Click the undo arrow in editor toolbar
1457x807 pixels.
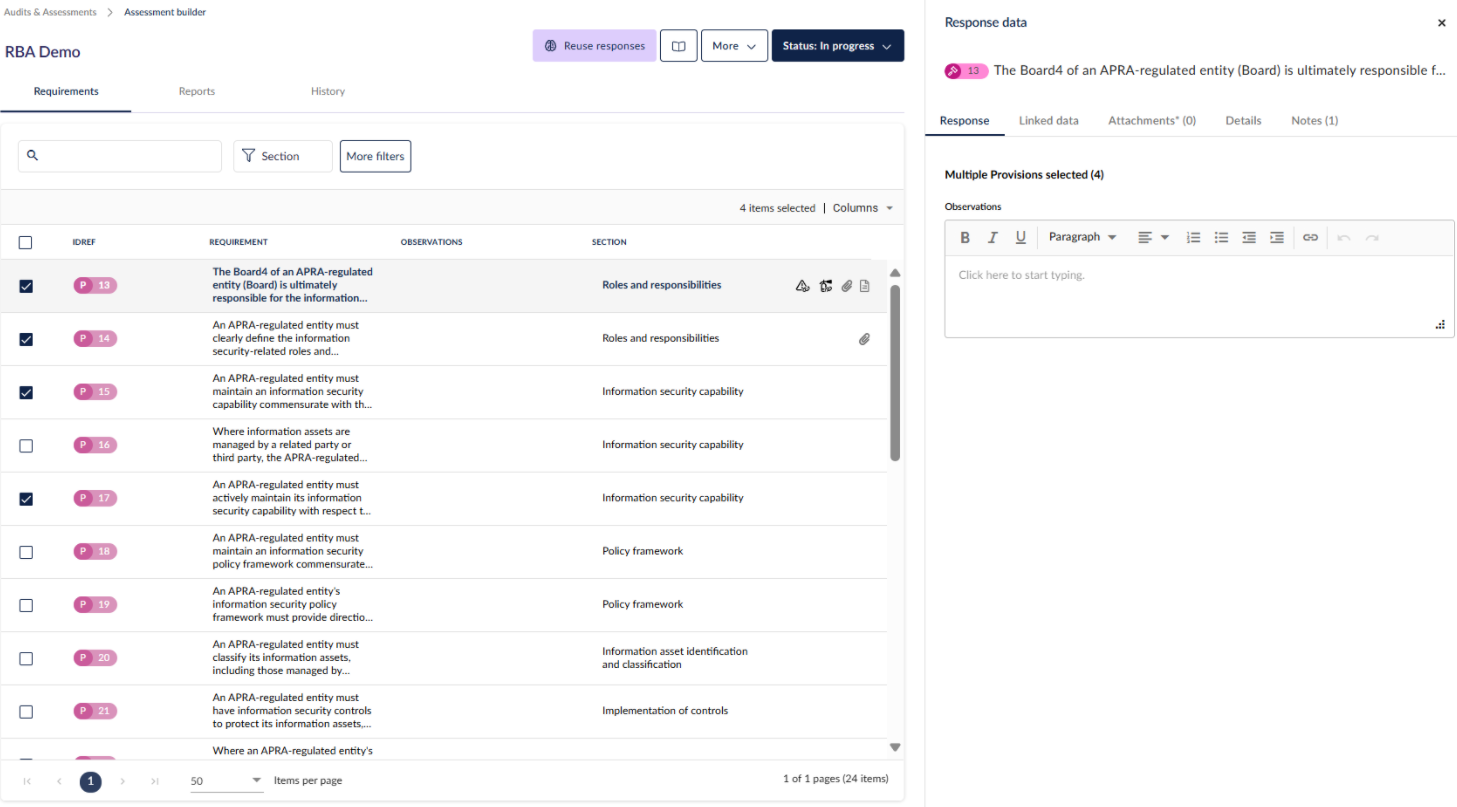click(x=1344, y=238)
